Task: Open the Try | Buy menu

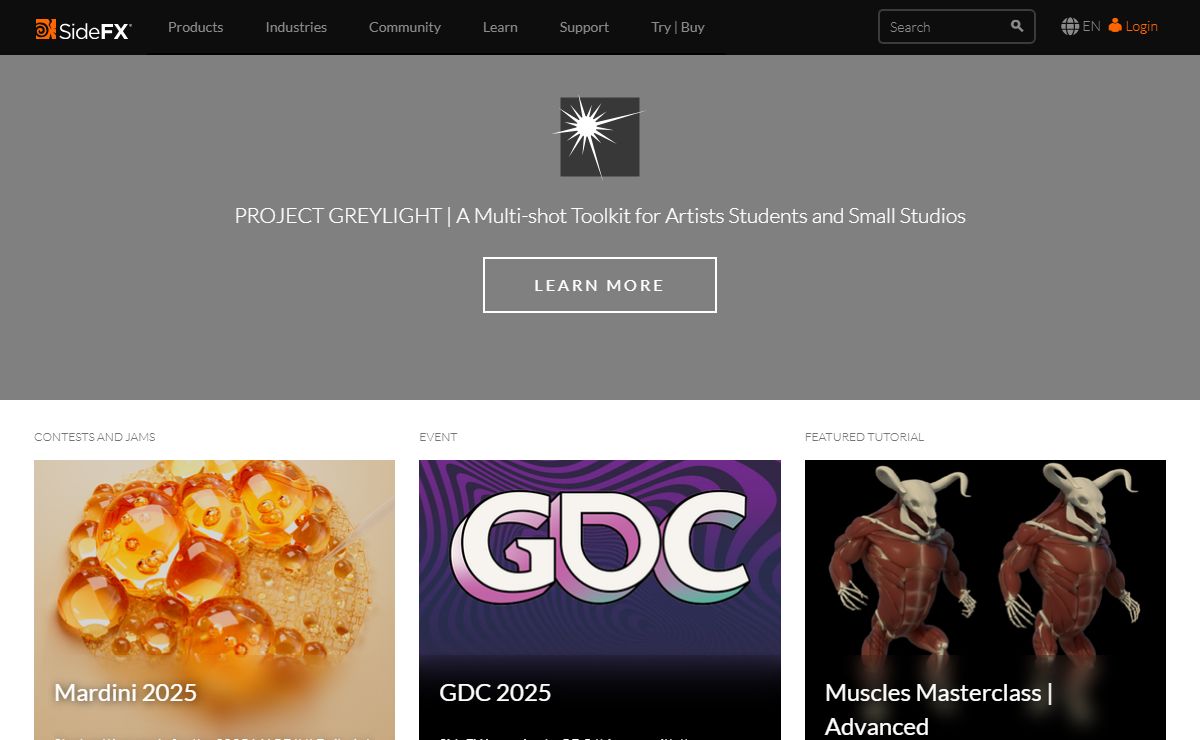Action: pyautogui.click(x=678, y=27)
